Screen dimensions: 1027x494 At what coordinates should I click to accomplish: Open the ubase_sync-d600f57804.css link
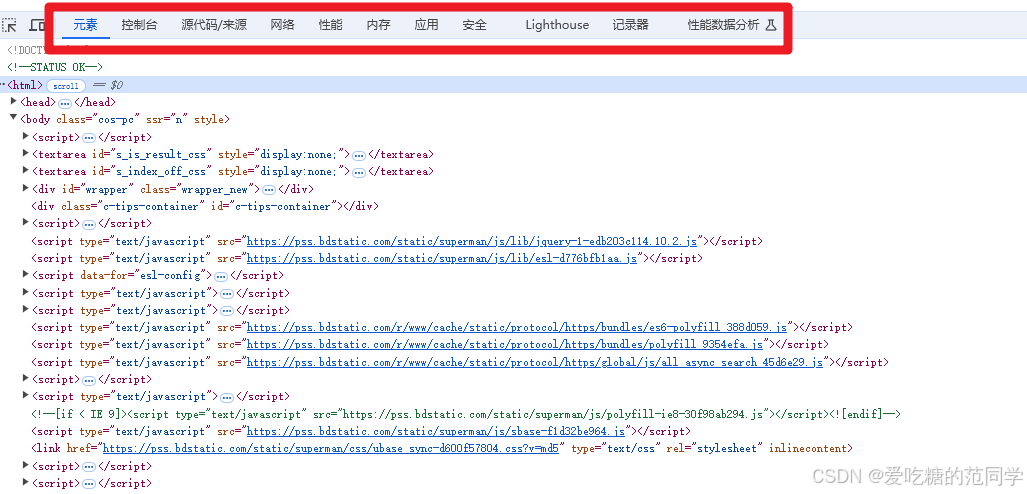click(331, 448)
